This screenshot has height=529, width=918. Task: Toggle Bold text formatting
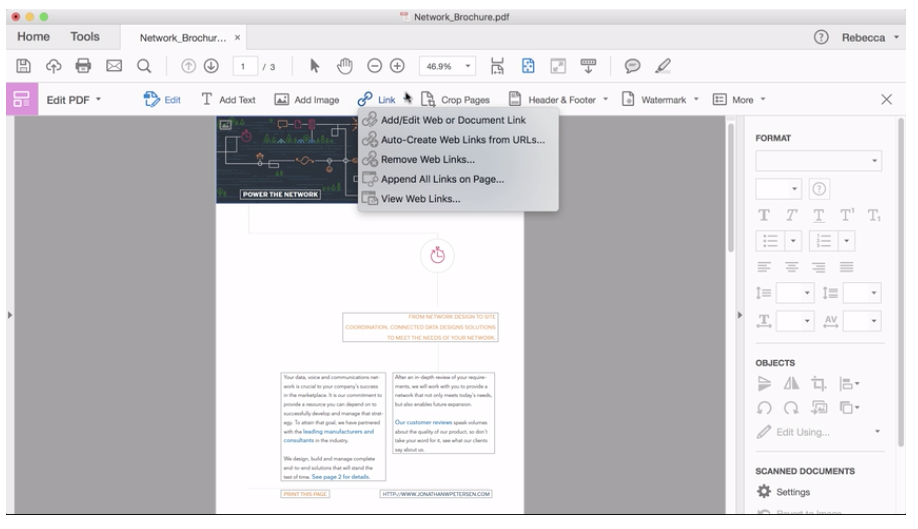tap(765, 216)
